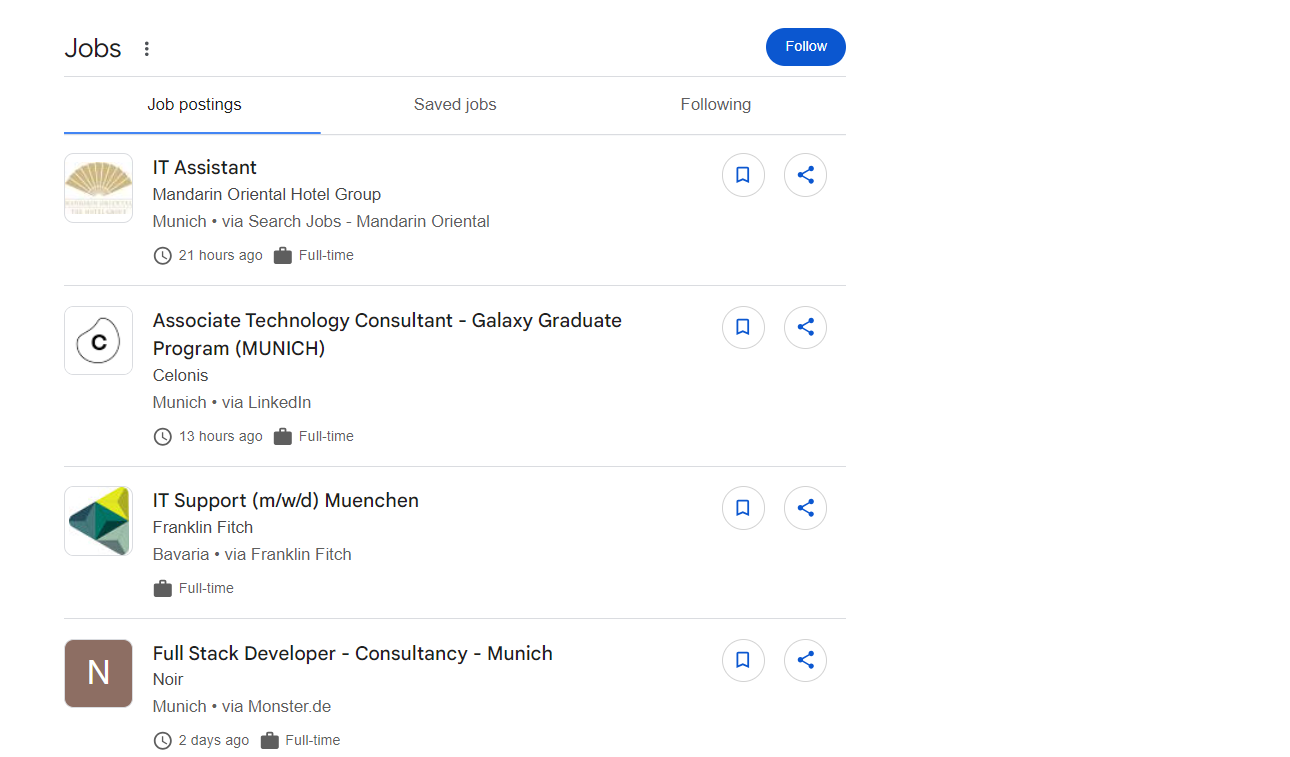Share the Franklin Fitch IT Support job

point(806,508)
